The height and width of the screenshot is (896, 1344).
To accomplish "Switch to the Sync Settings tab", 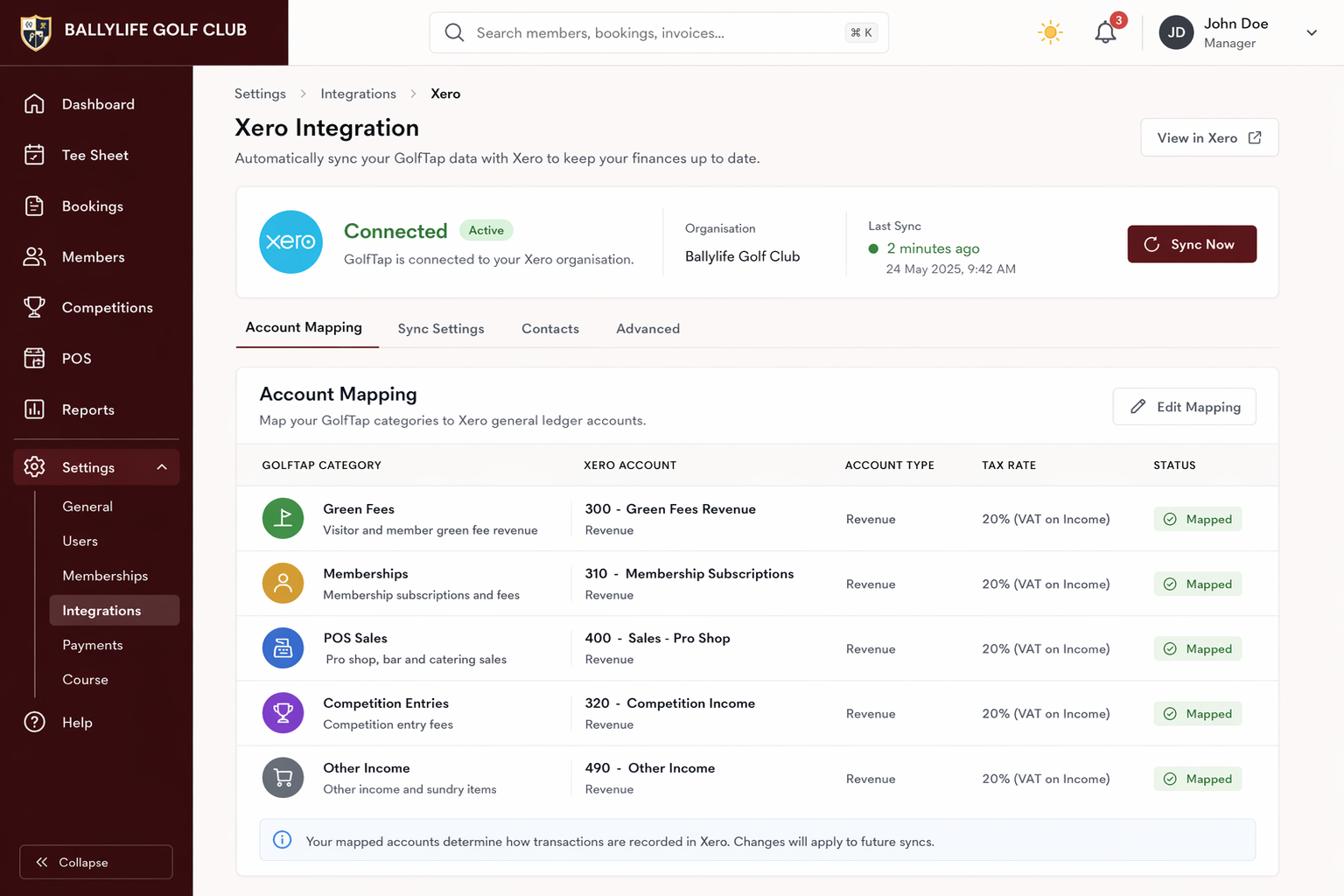I will [441, 328].
